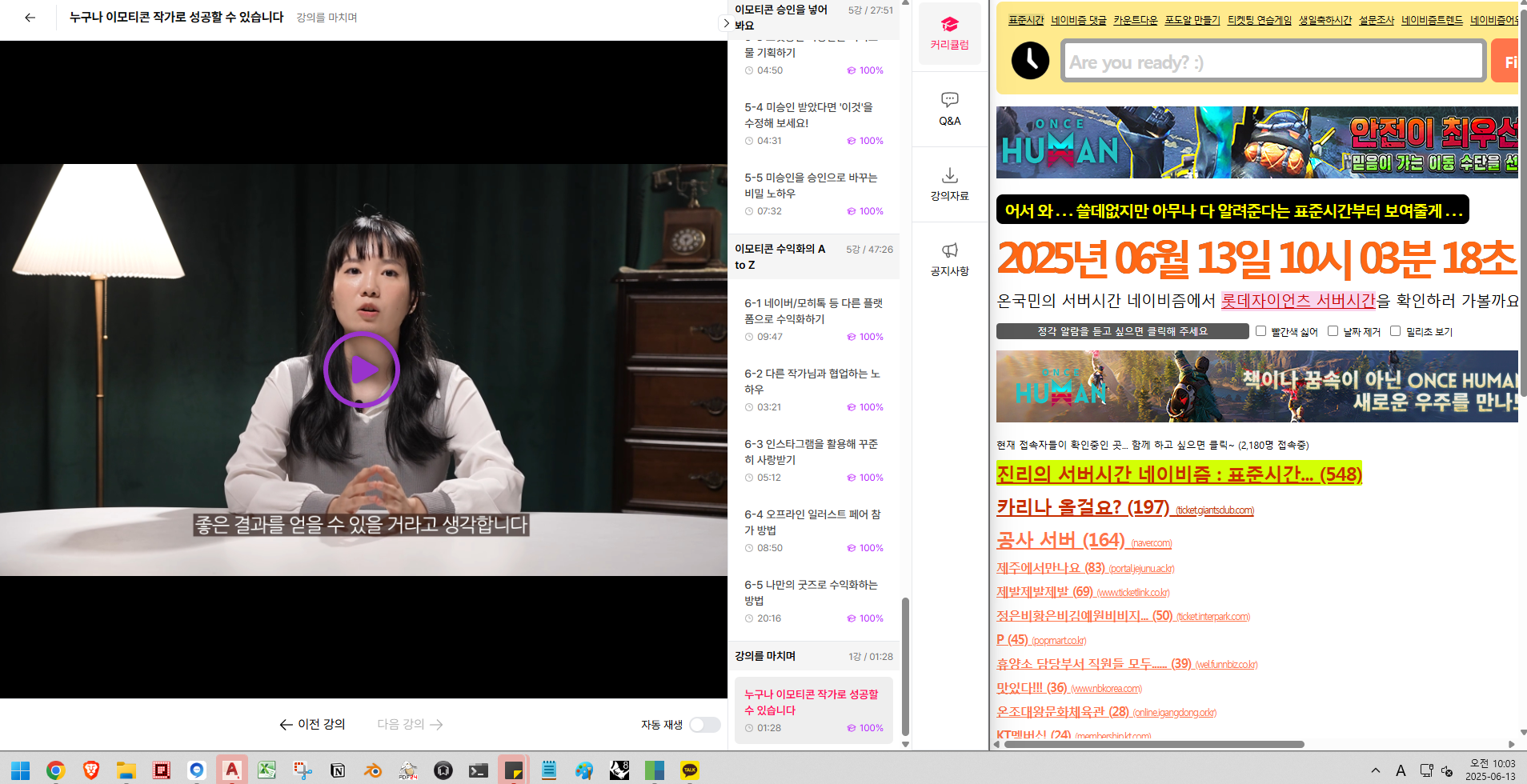Image resolution: width=1527 pixels, height=784 pixels.
Task: Collapse the lecture list with the chevron arrow
Action: 726,23
